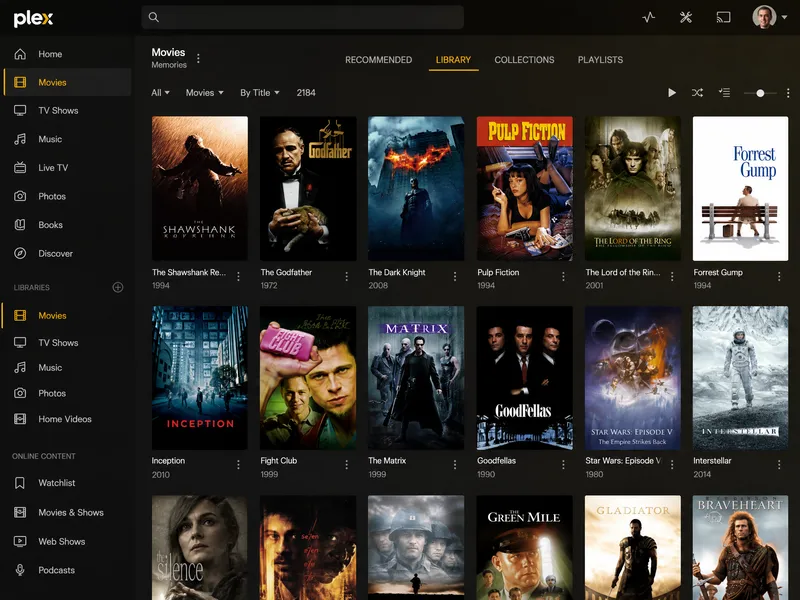This screenshot has height=600, width=800.
Task: Open Interstellar poster
Action: (x=740, y=378)
